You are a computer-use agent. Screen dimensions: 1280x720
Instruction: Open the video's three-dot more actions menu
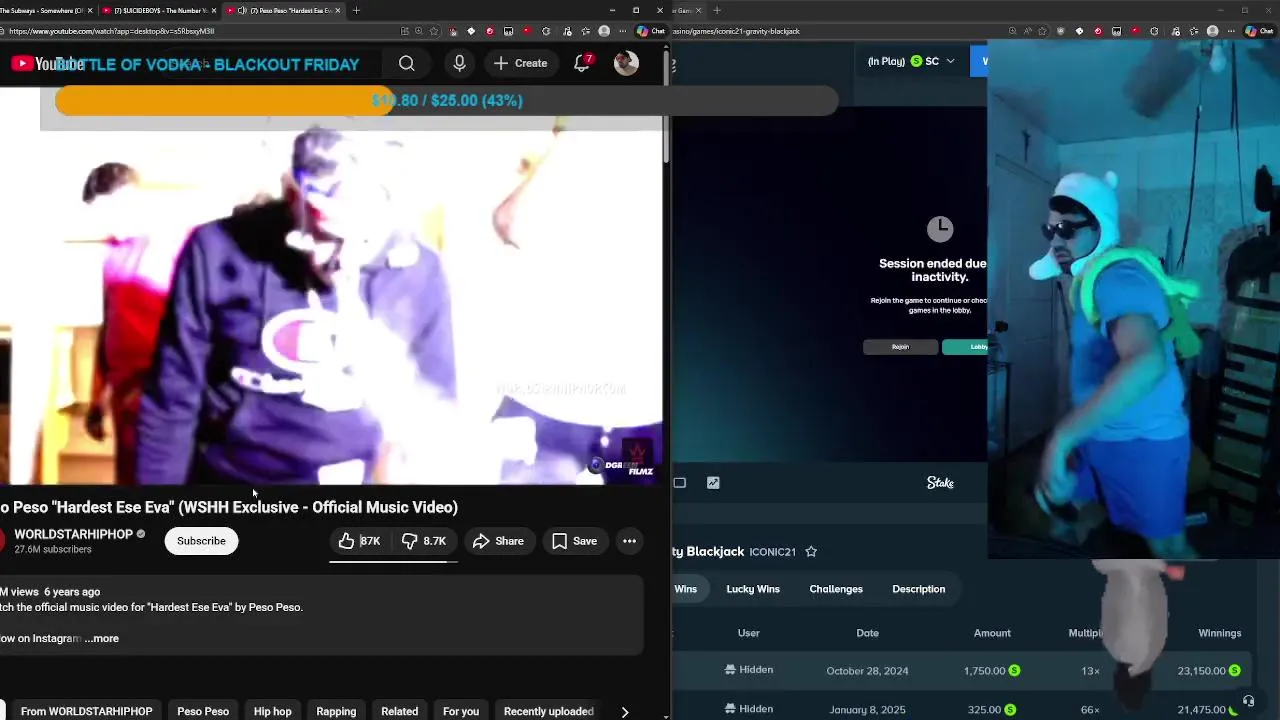[x=629, y=541]
